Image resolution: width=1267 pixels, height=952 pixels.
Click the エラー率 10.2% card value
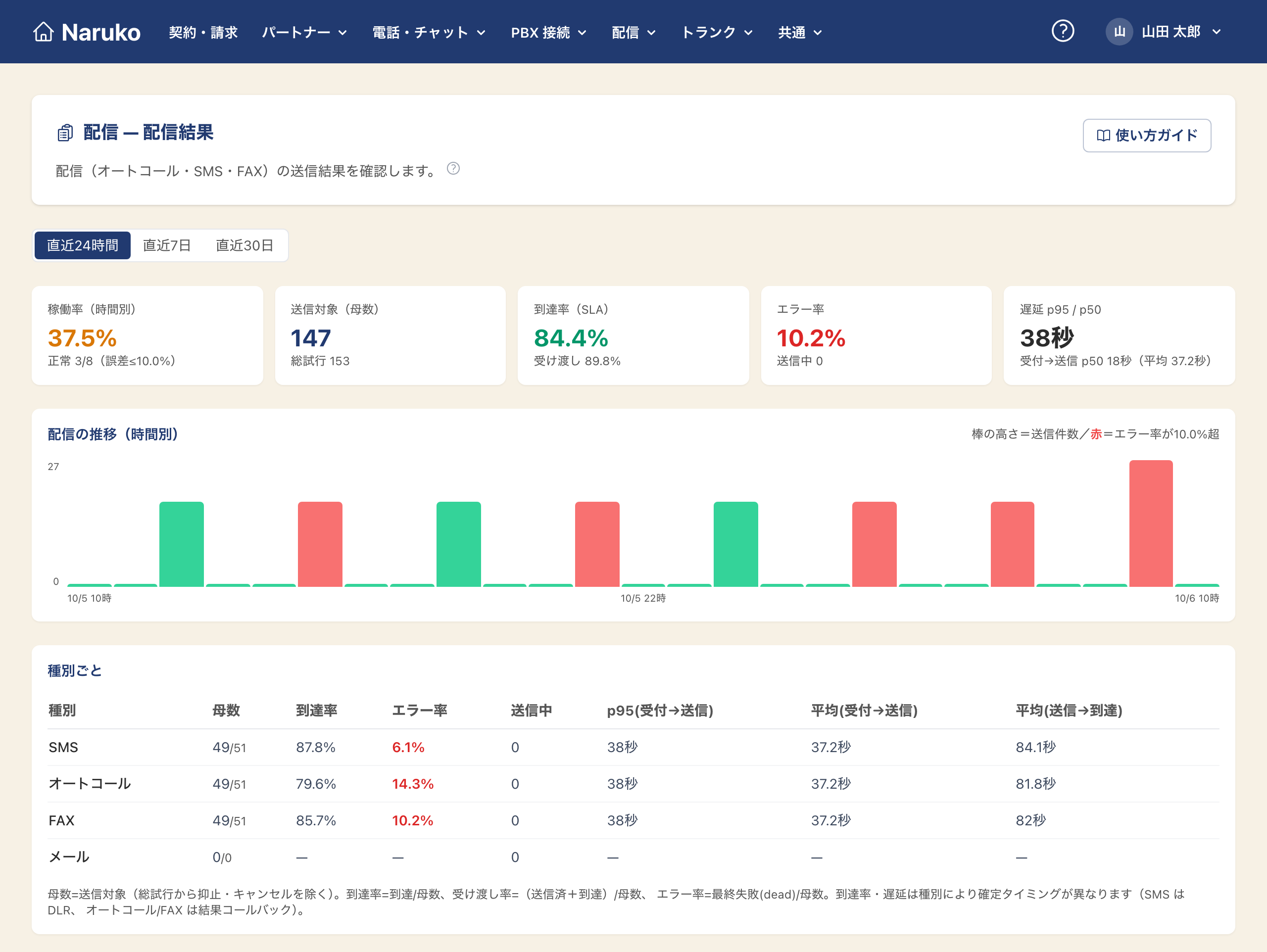[x=811, y=338]
